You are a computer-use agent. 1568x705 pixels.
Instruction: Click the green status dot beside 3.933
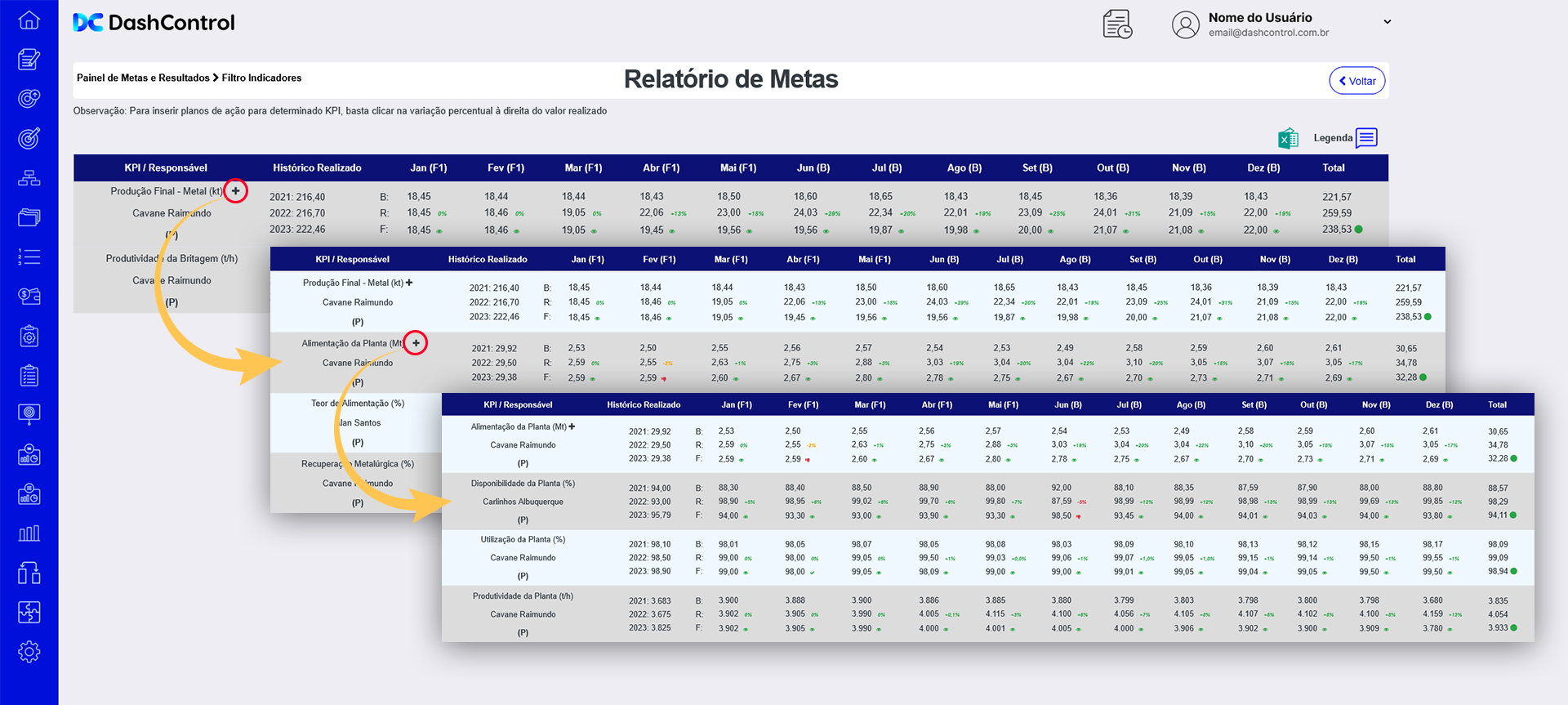[1513, 627]
